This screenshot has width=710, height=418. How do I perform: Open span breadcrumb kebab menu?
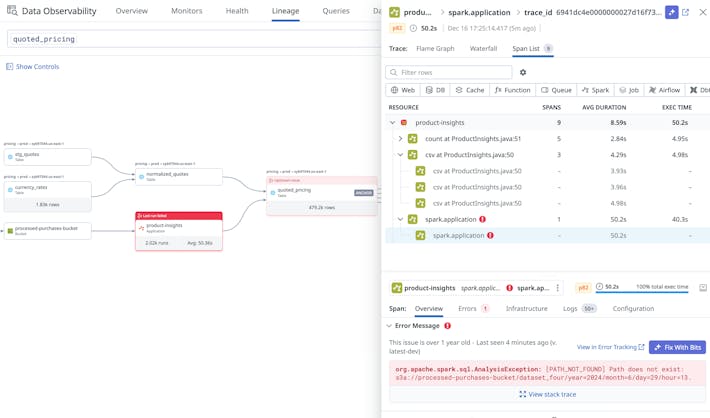coord(558,288)
